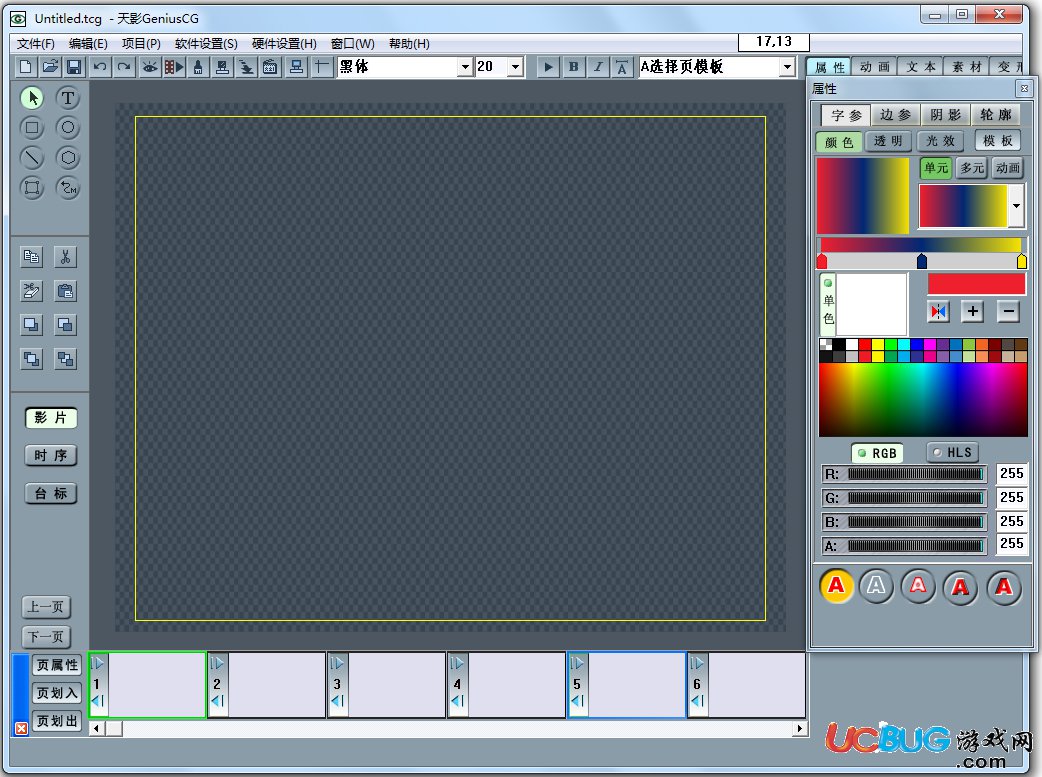Open the A选择页模板 template dropdown
Screen dimensions: 1042x777
[787, 67]
